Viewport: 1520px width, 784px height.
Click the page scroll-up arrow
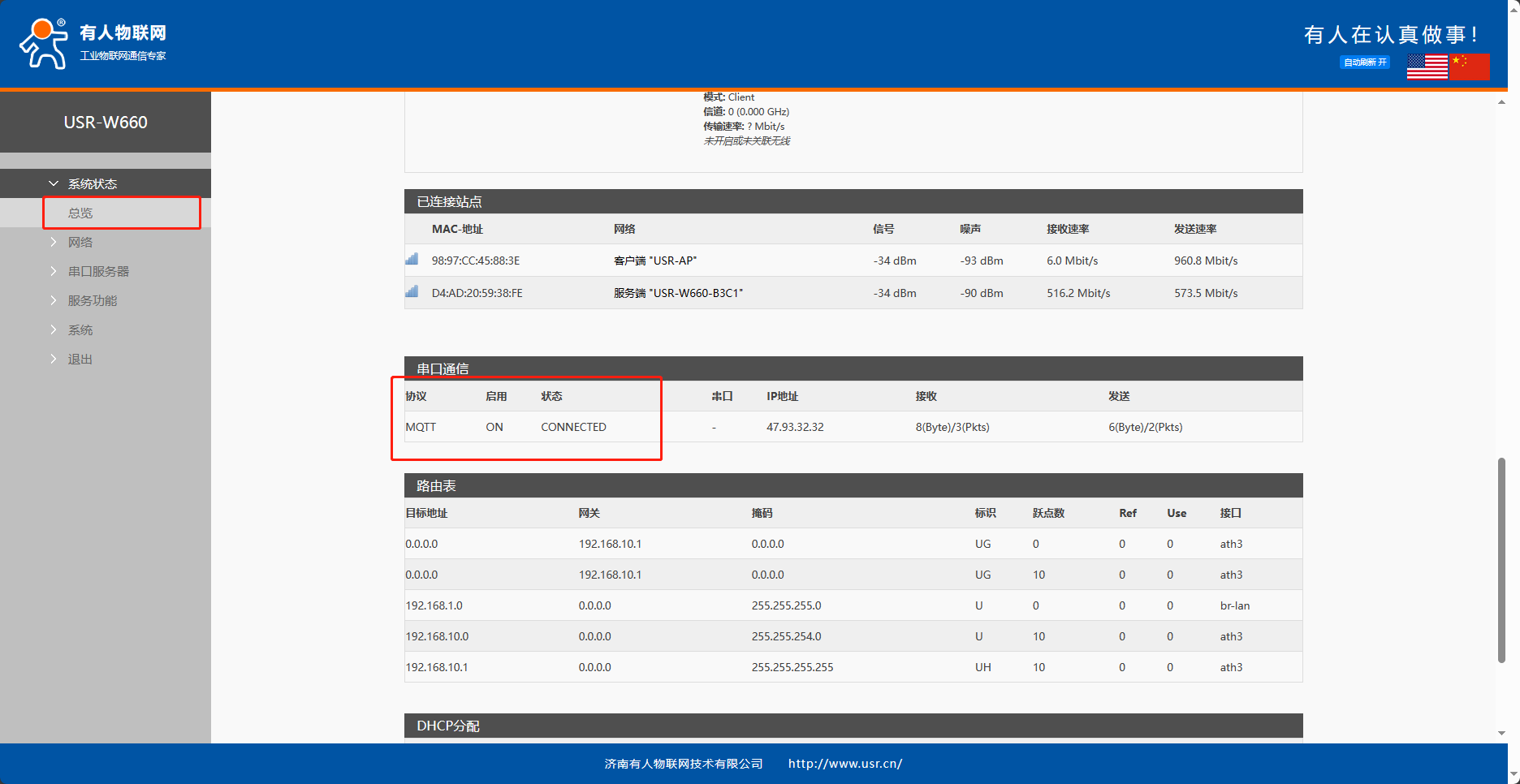[x=1501, y=102]
